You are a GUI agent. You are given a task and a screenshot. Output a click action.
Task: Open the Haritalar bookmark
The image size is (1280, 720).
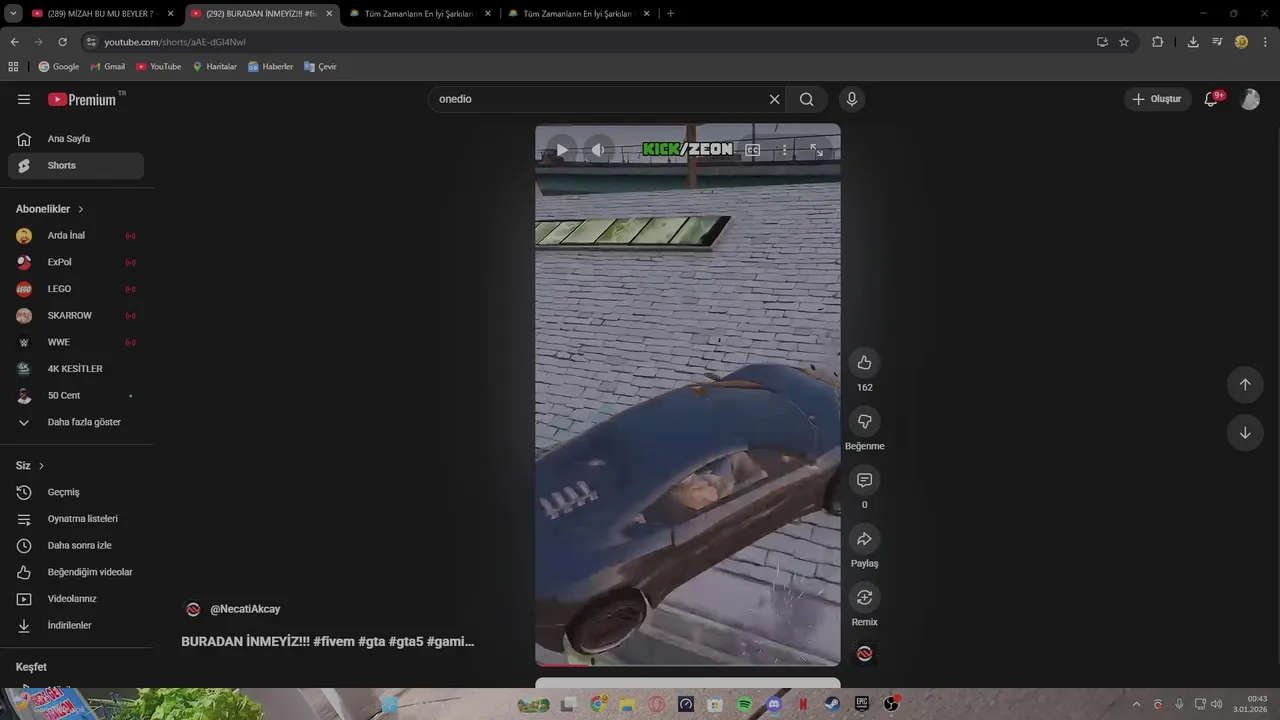(215, 67)
